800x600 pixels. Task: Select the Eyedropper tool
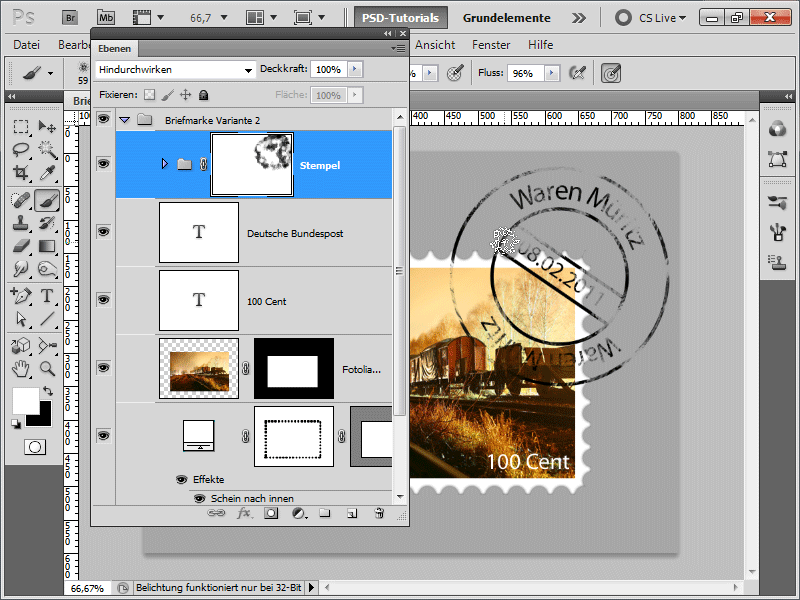pos(47,173)
